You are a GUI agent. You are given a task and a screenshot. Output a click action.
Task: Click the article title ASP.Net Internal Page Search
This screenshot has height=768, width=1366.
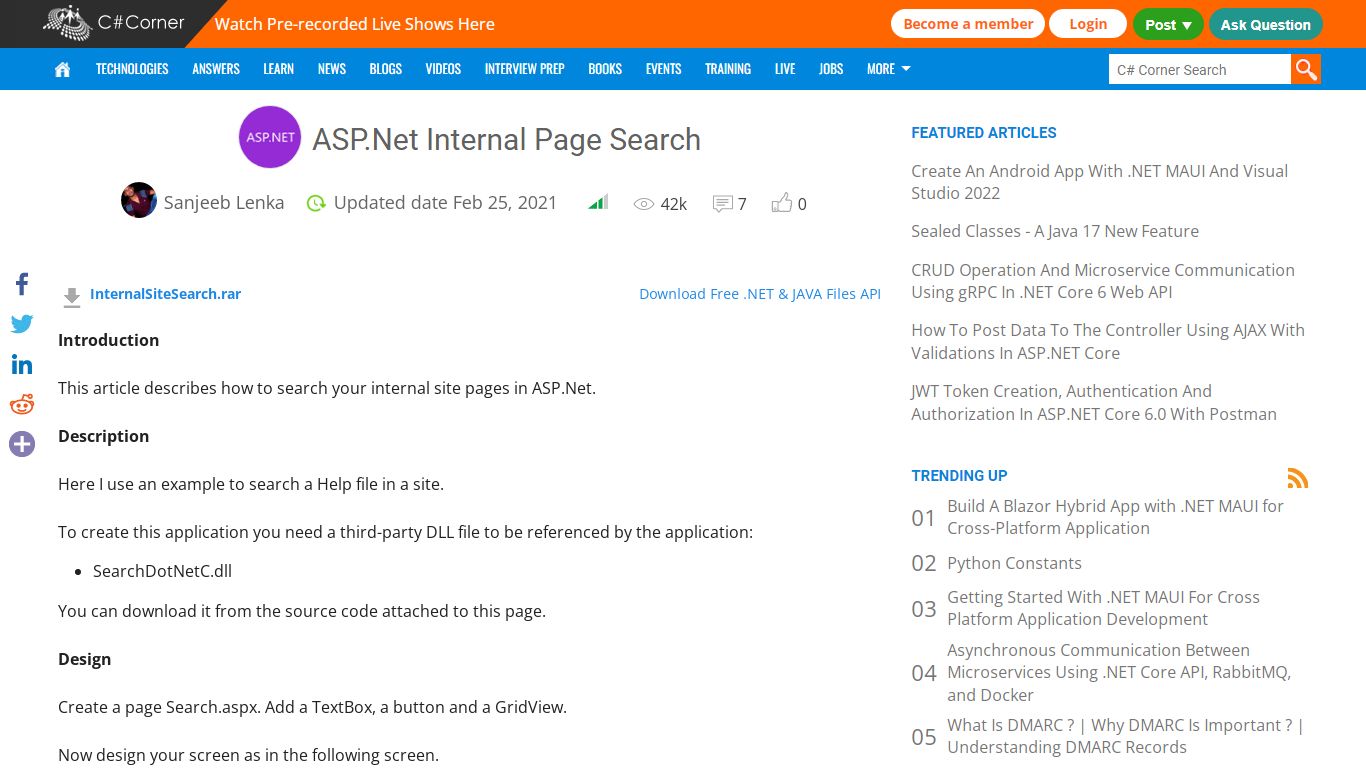(x=507, y=139)
